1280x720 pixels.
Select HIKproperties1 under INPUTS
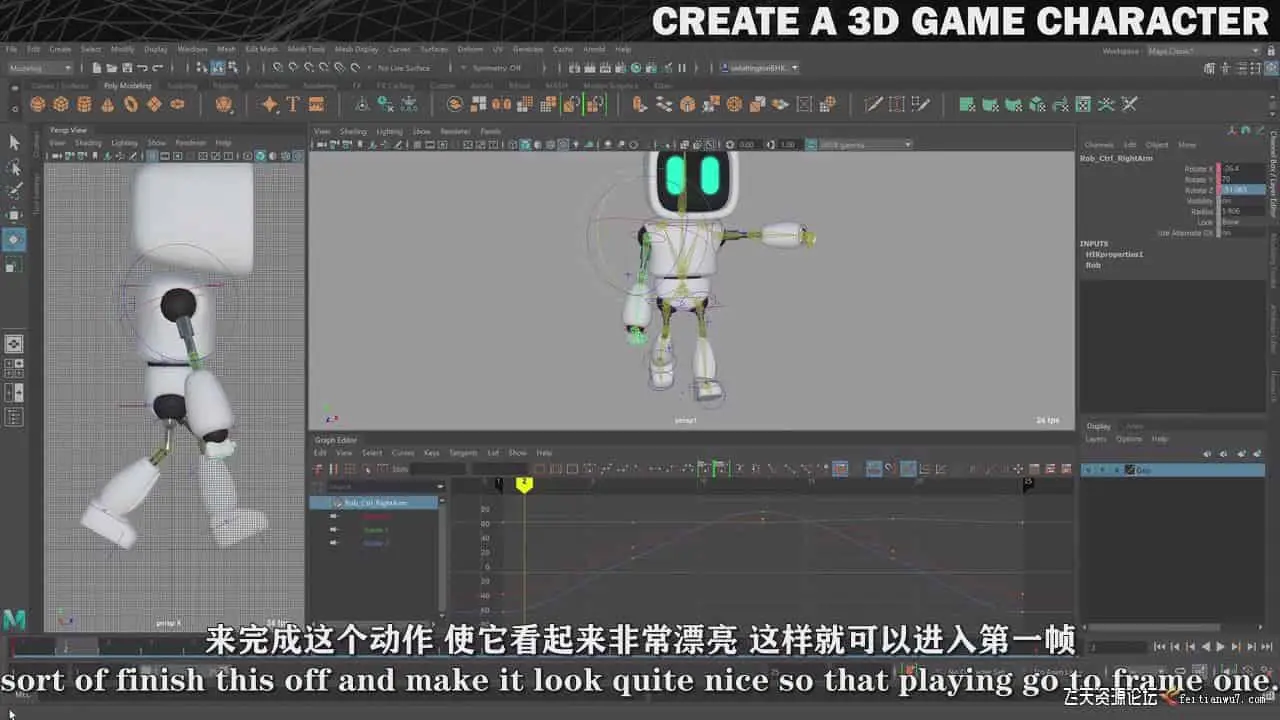(1114, 254)
